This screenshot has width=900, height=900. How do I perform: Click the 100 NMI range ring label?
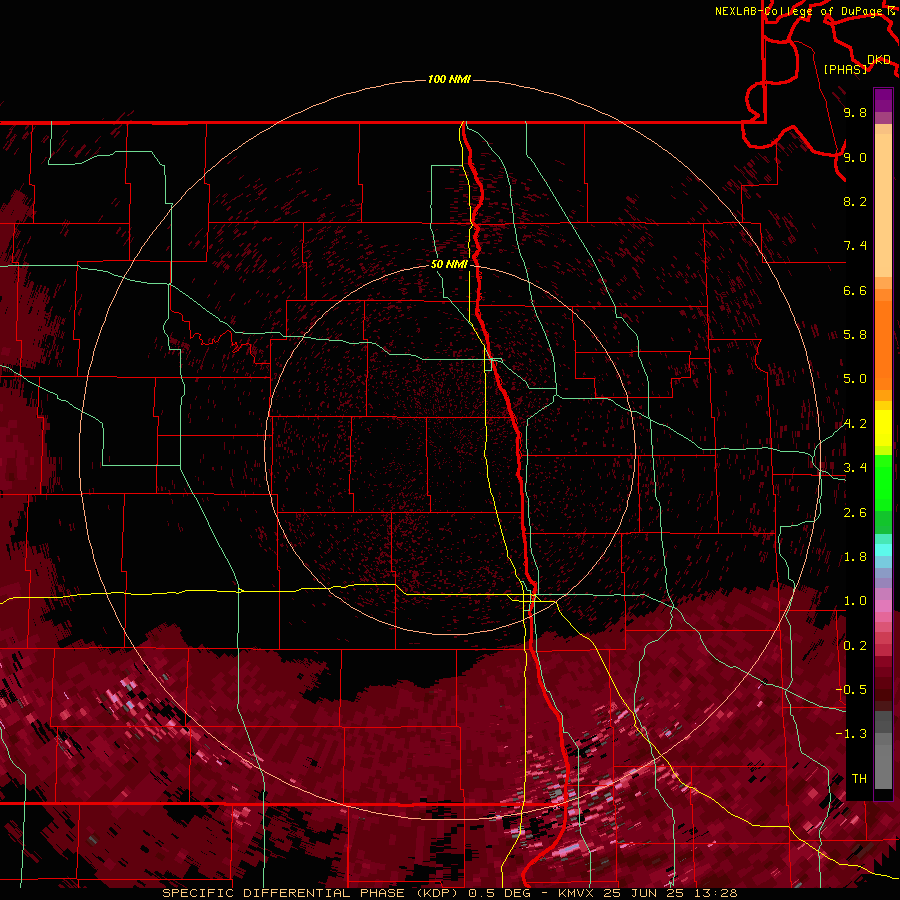tap(449, 79)
